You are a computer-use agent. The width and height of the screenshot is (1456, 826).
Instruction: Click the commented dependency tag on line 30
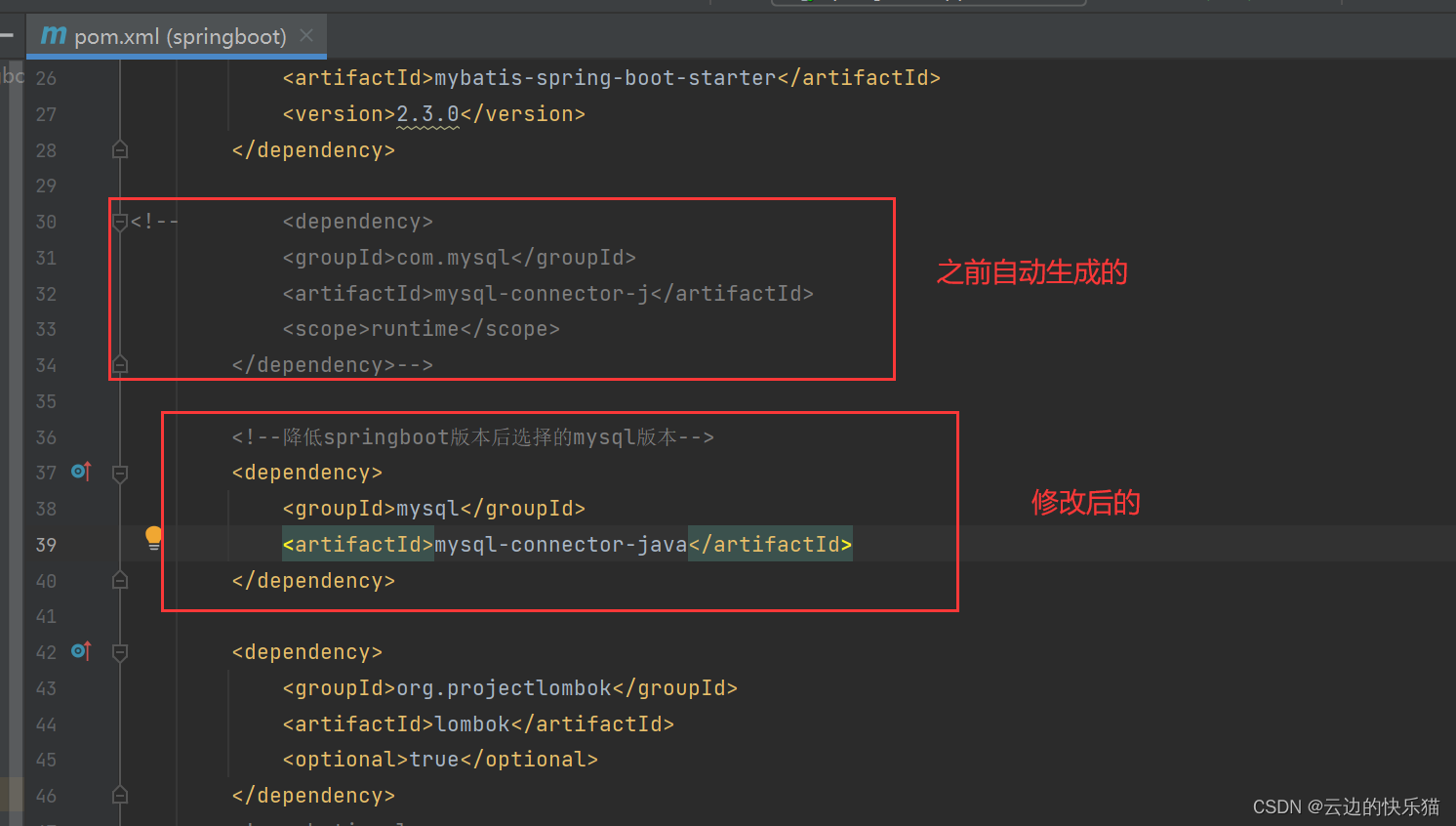[358, 222]
